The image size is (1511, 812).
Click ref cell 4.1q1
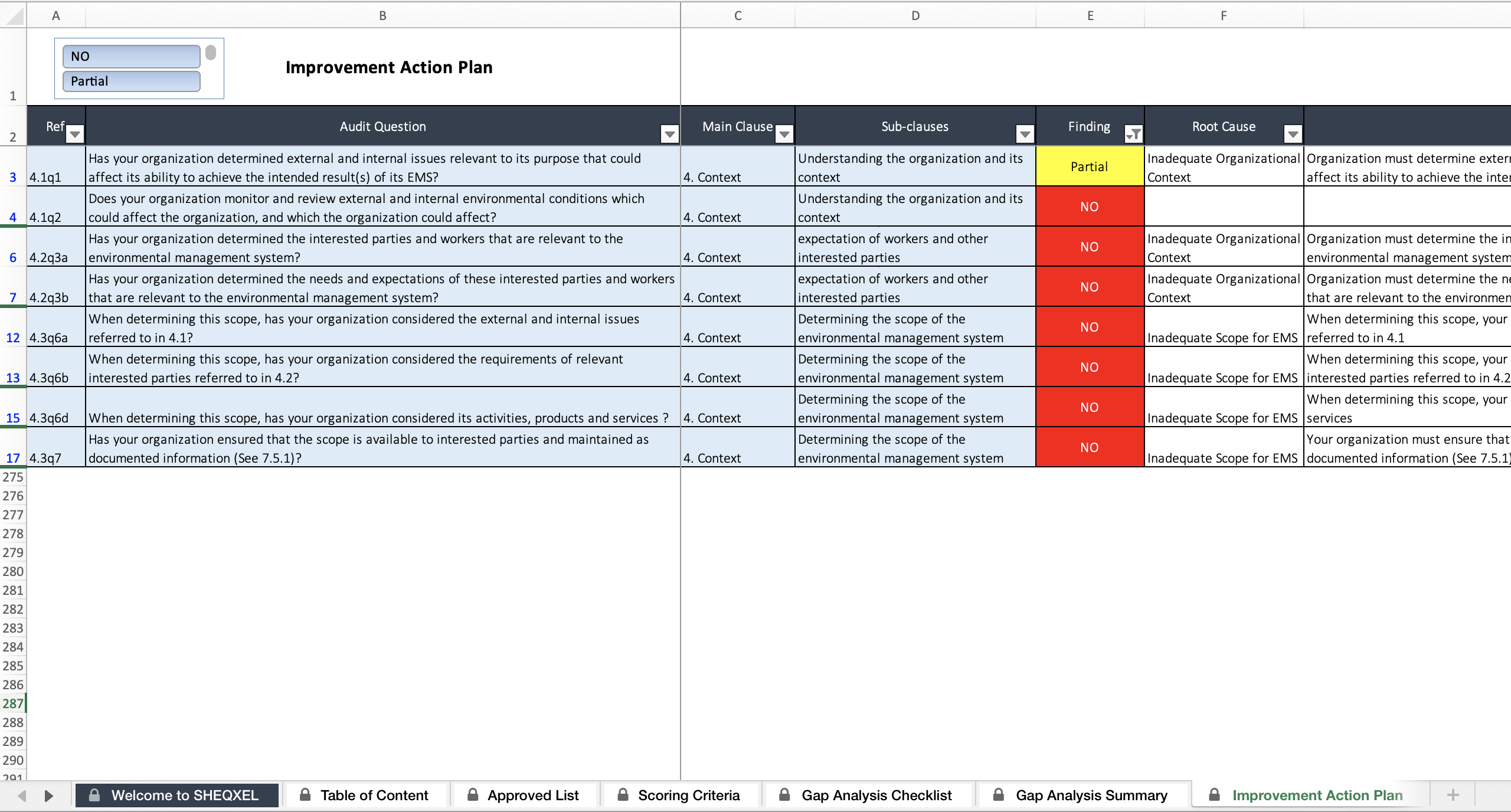(x=56, y=166)
